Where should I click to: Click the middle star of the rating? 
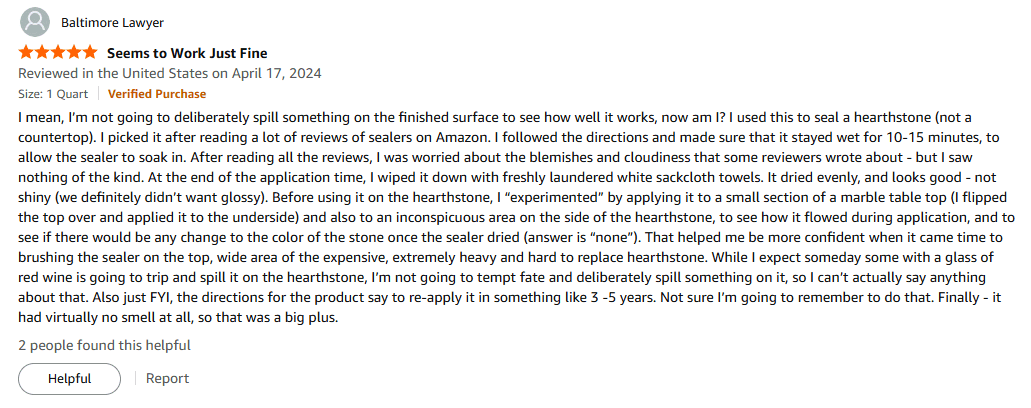tap(58, 53)
